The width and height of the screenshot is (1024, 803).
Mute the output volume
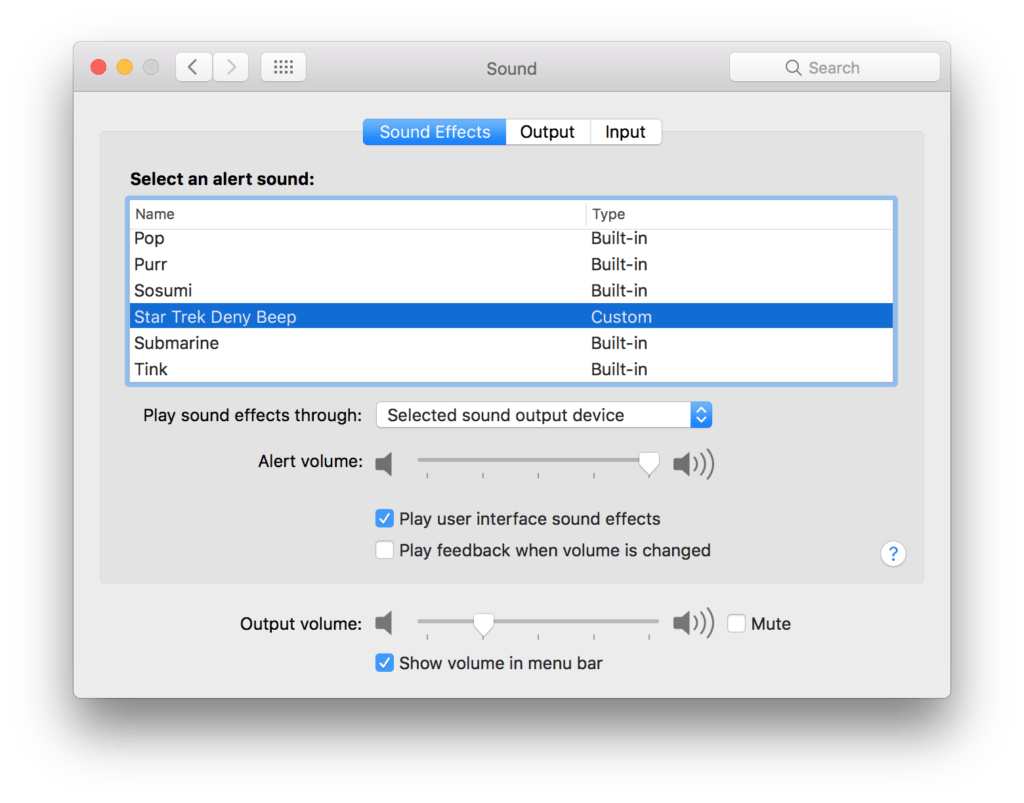[736, 623]
